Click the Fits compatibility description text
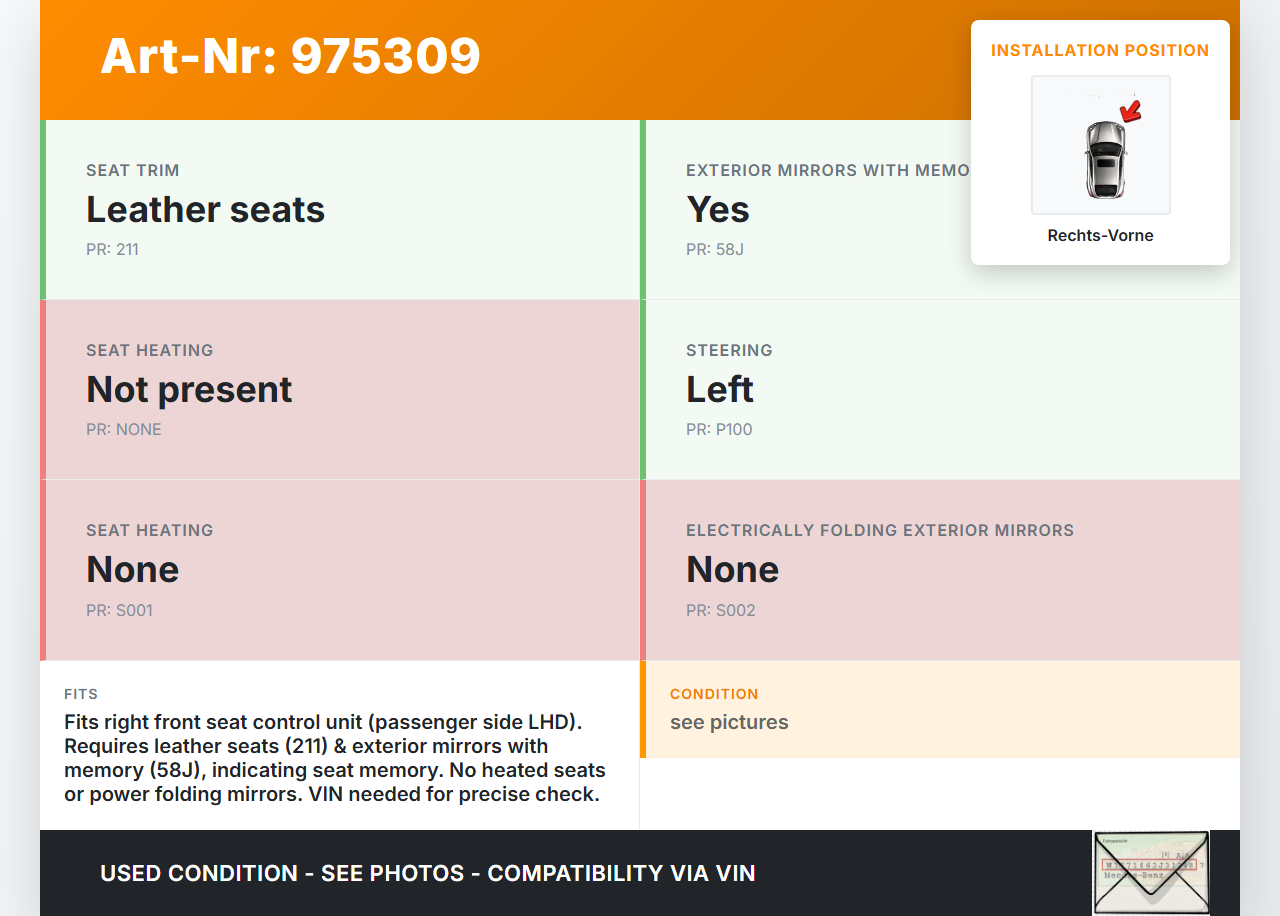Viewport: 1280px width, 916px height. (335, 758)
